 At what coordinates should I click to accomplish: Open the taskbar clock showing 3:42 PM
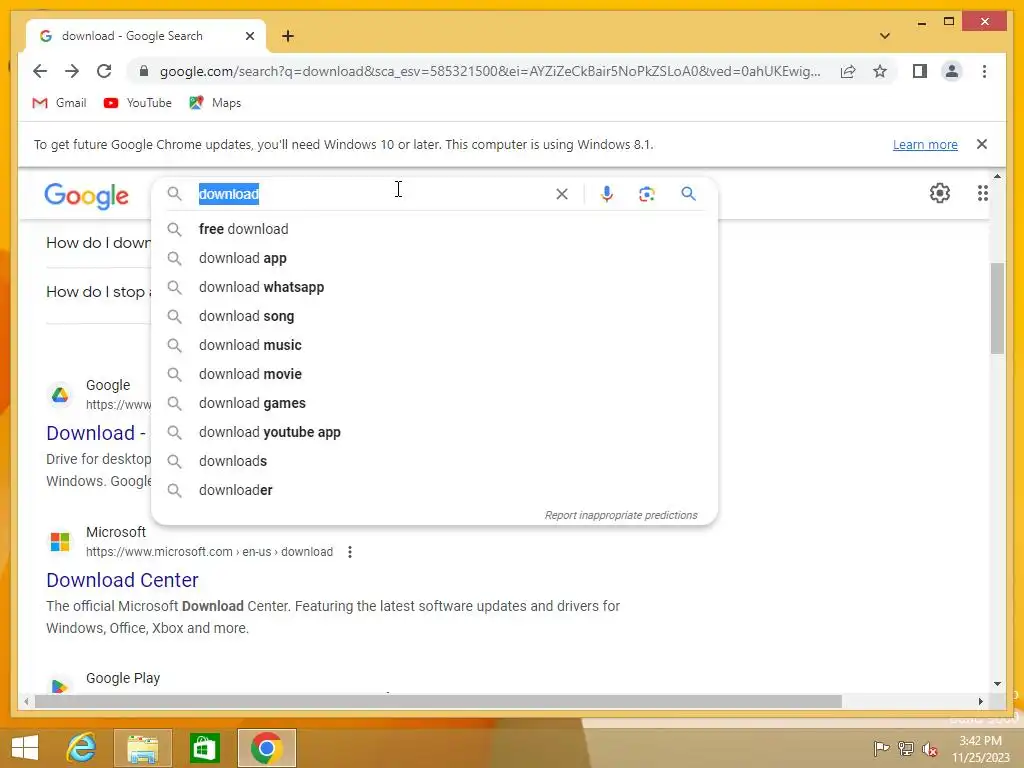(980, 749)
